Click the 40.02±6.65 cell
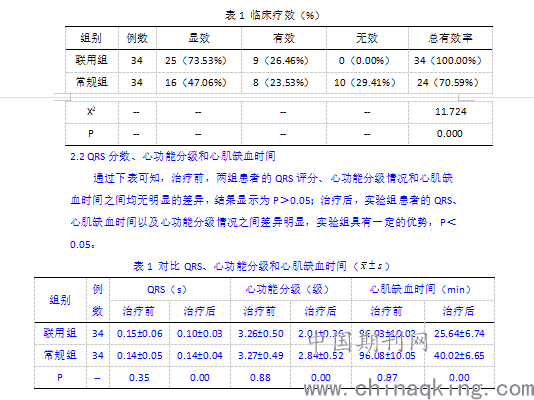 click(x=459, y=356)
